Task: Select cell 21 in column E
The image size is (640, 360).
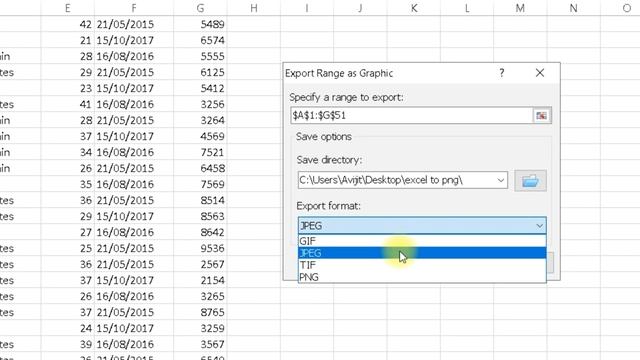Action: click(67, 40)
